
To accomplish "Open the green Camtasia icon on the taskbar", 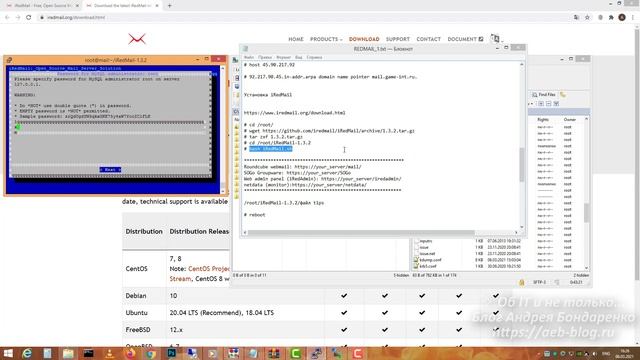I will coord(296,353).
